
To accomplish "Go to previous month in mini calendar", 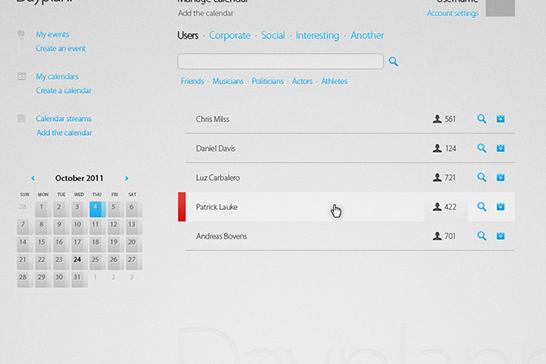I will pyautogui.click(x=33, y=178).
